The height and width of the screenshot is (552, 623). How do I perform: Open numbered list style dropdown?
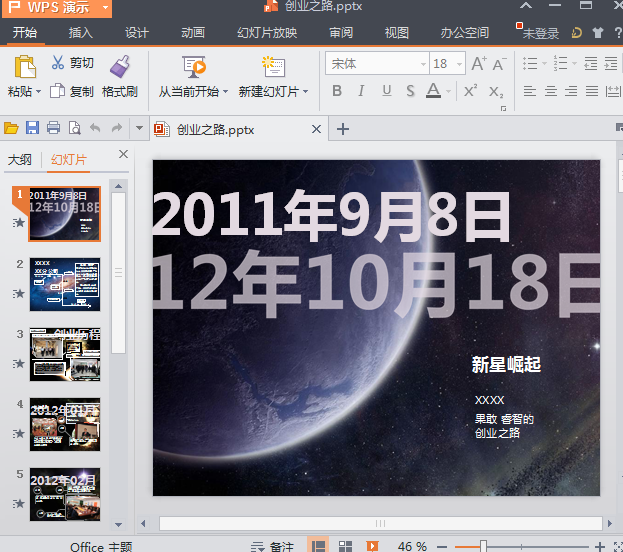pos(574,64)
